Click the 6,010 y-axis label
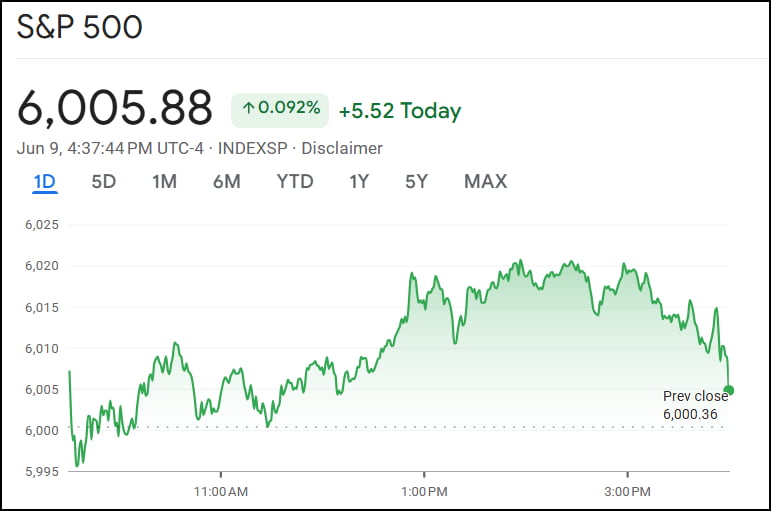 point(42,348)
